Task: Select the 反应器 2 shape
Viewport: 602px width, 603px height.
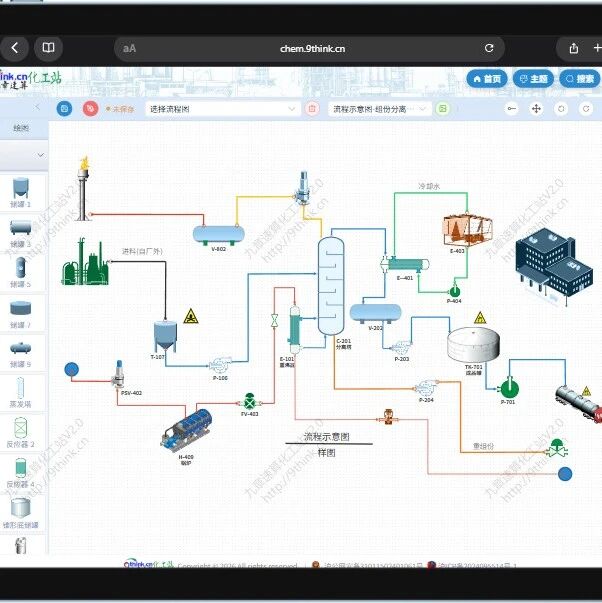Action: [x=20, y=432]
